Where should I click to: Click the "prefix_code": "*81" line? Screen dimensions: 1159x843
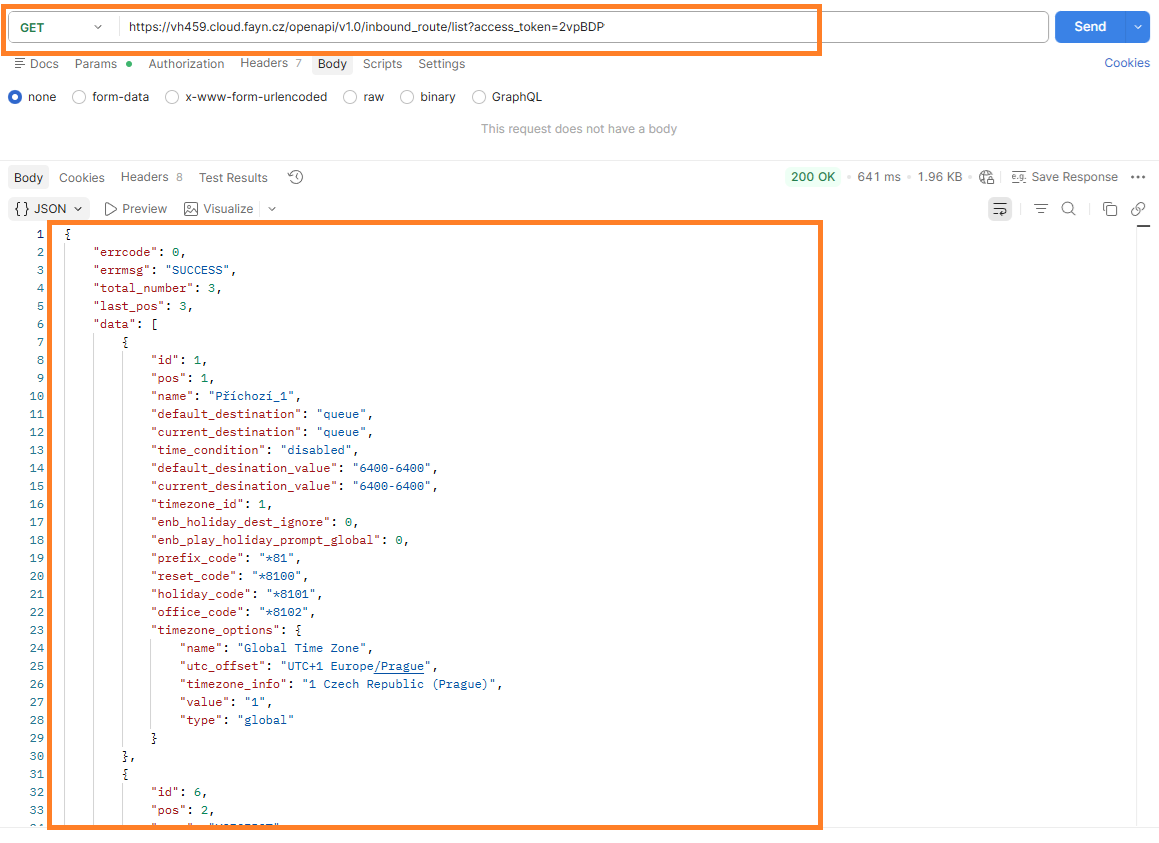[226, 558]
